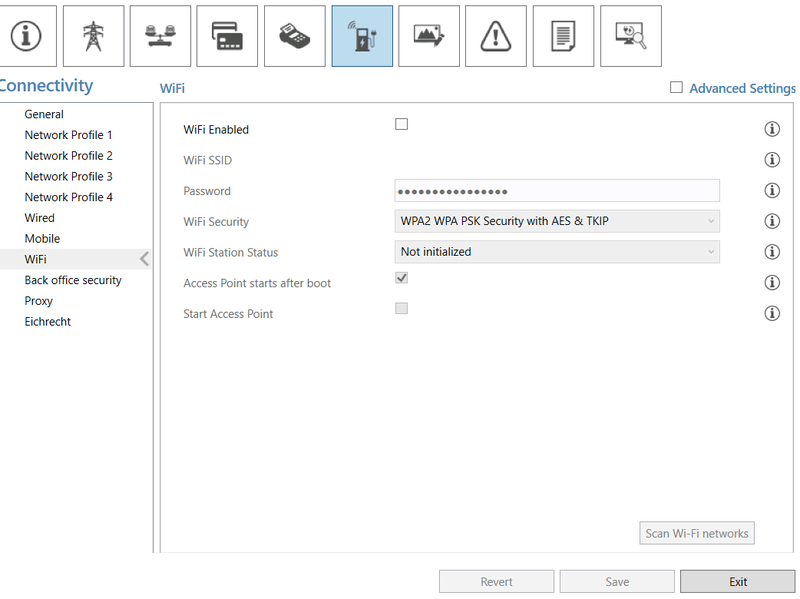
Task: Select WiFi in the sidebar
Action: point(75,259)
